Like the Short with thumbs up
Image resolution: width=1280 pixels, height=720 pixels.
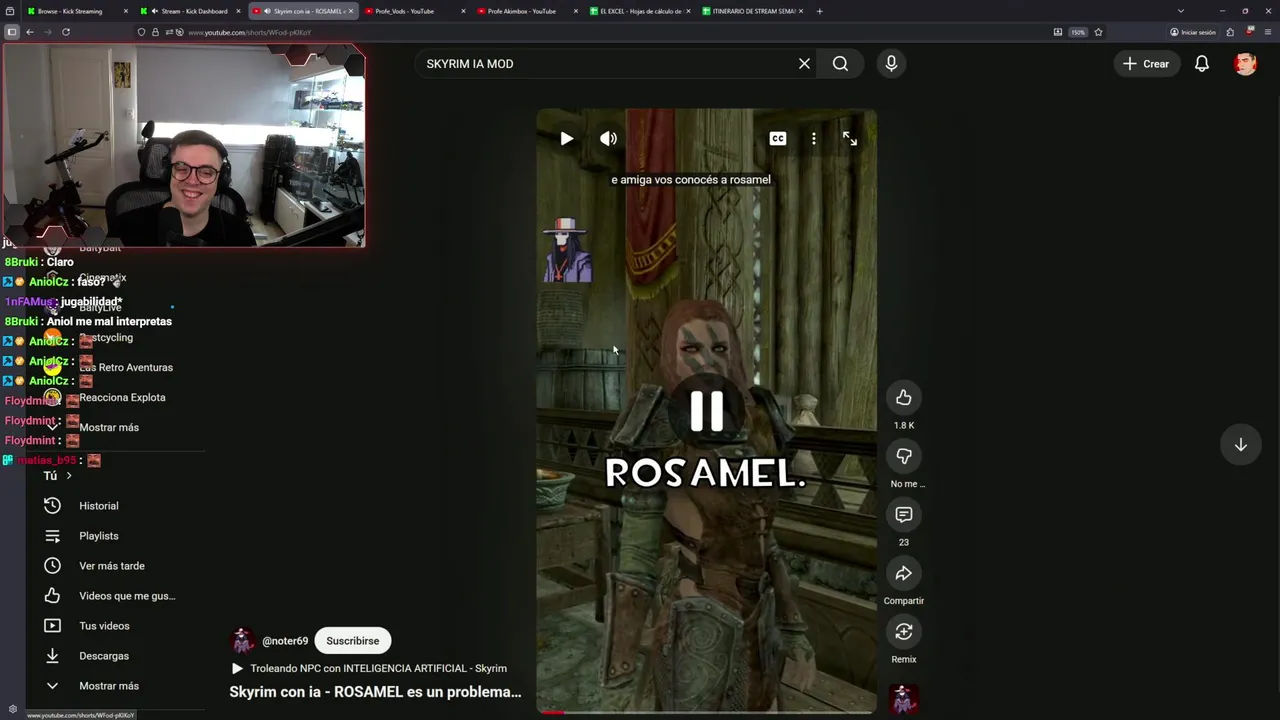point(904,398)
